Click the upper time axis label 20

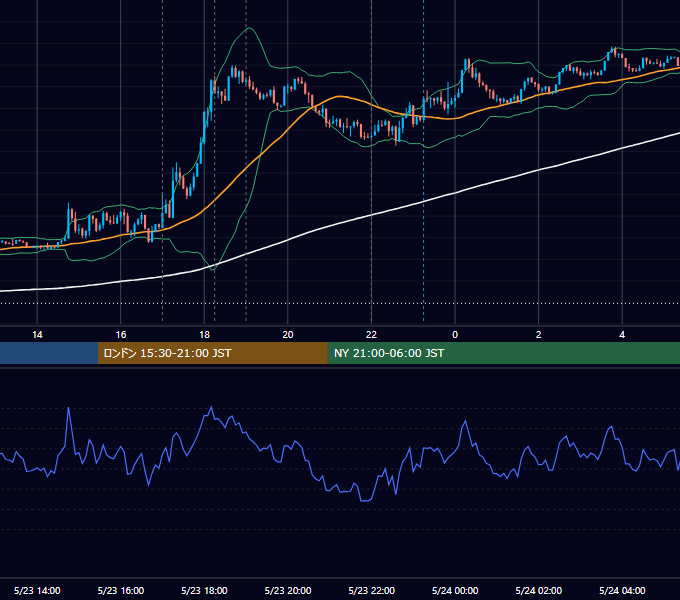coord(288,335)
